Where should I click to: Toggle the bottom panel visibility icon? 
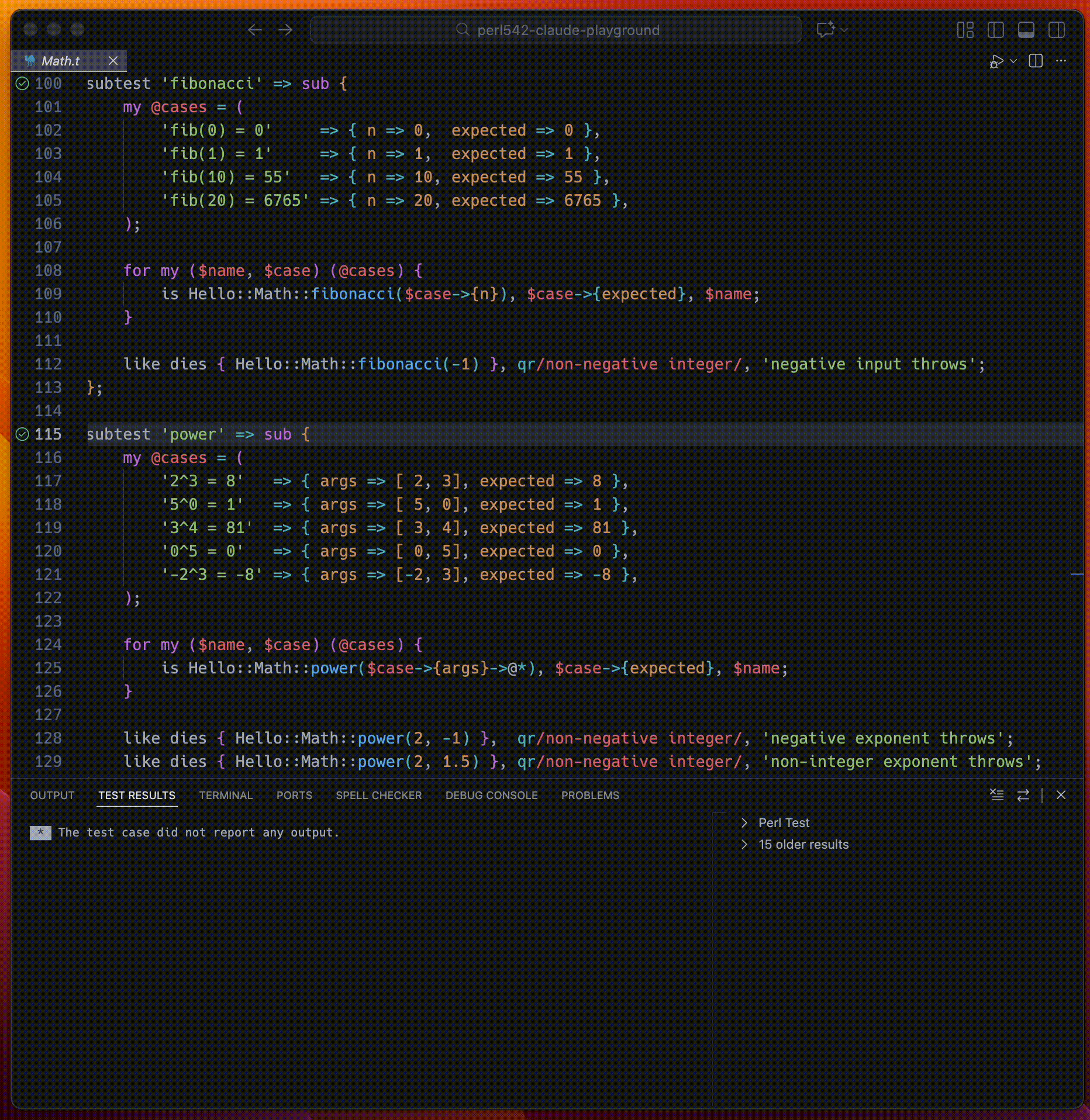coord(1027,30)
